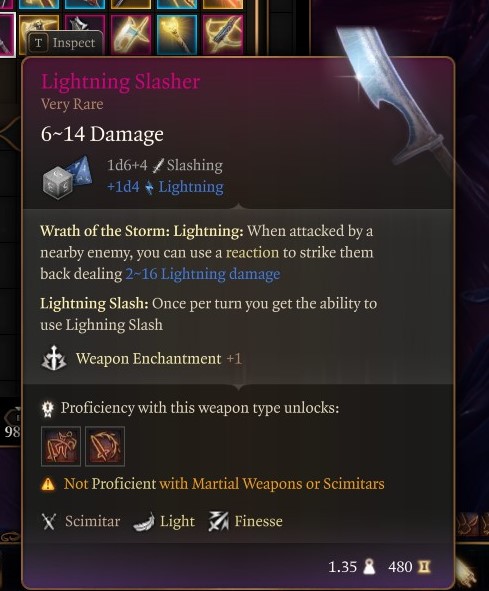Image resolution: width=489 pixels, height=591 pixels.
Task: Click the Finesse property icon
Action: (x=219, y=521)
